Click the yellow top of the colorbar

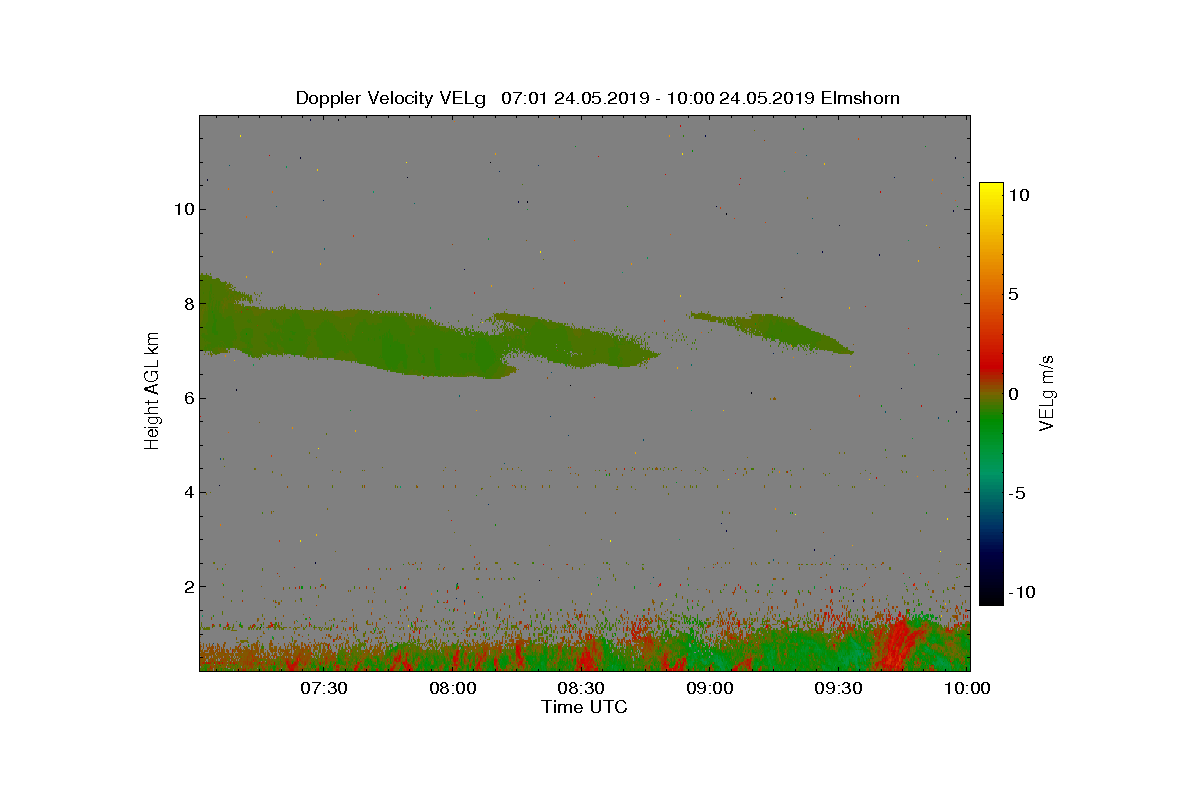[x=991, y=190]
